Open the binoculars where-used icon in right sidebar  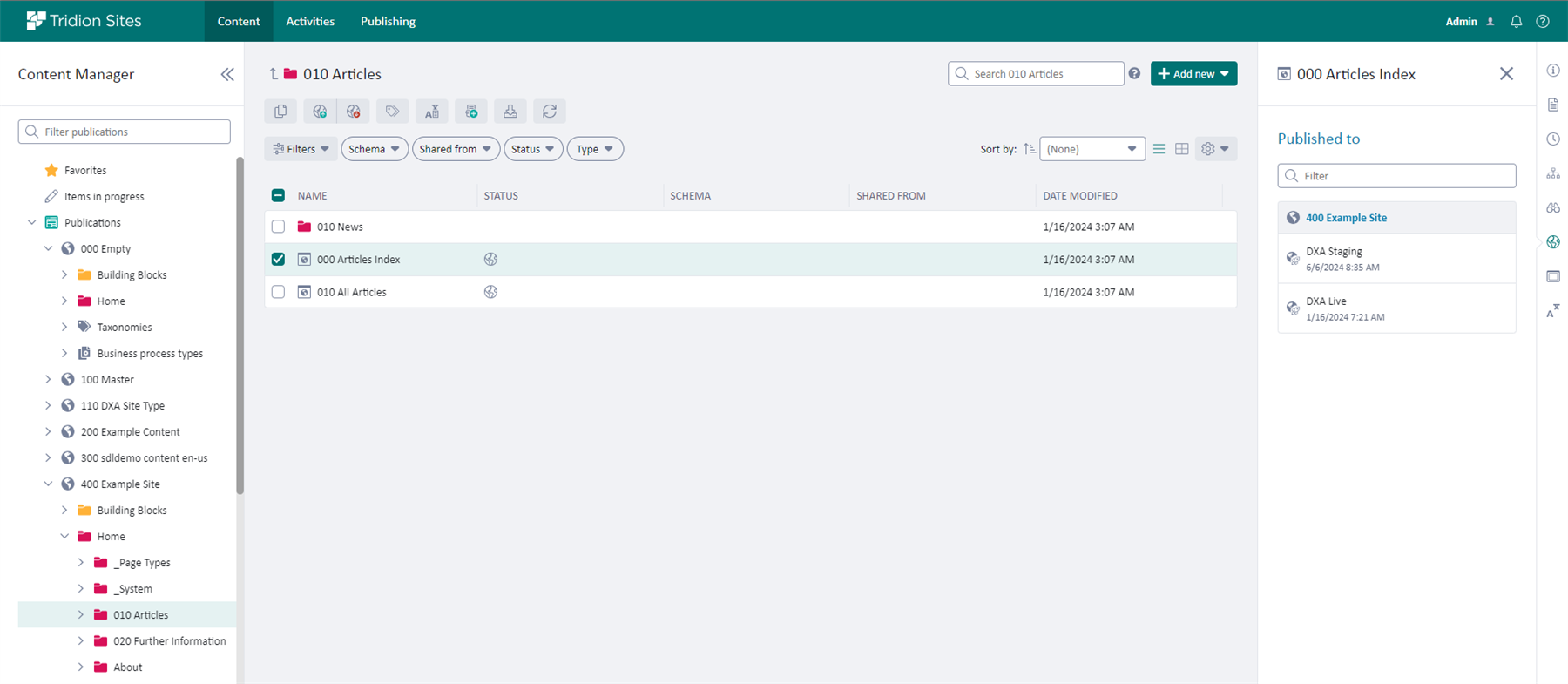coord(1553,207)
